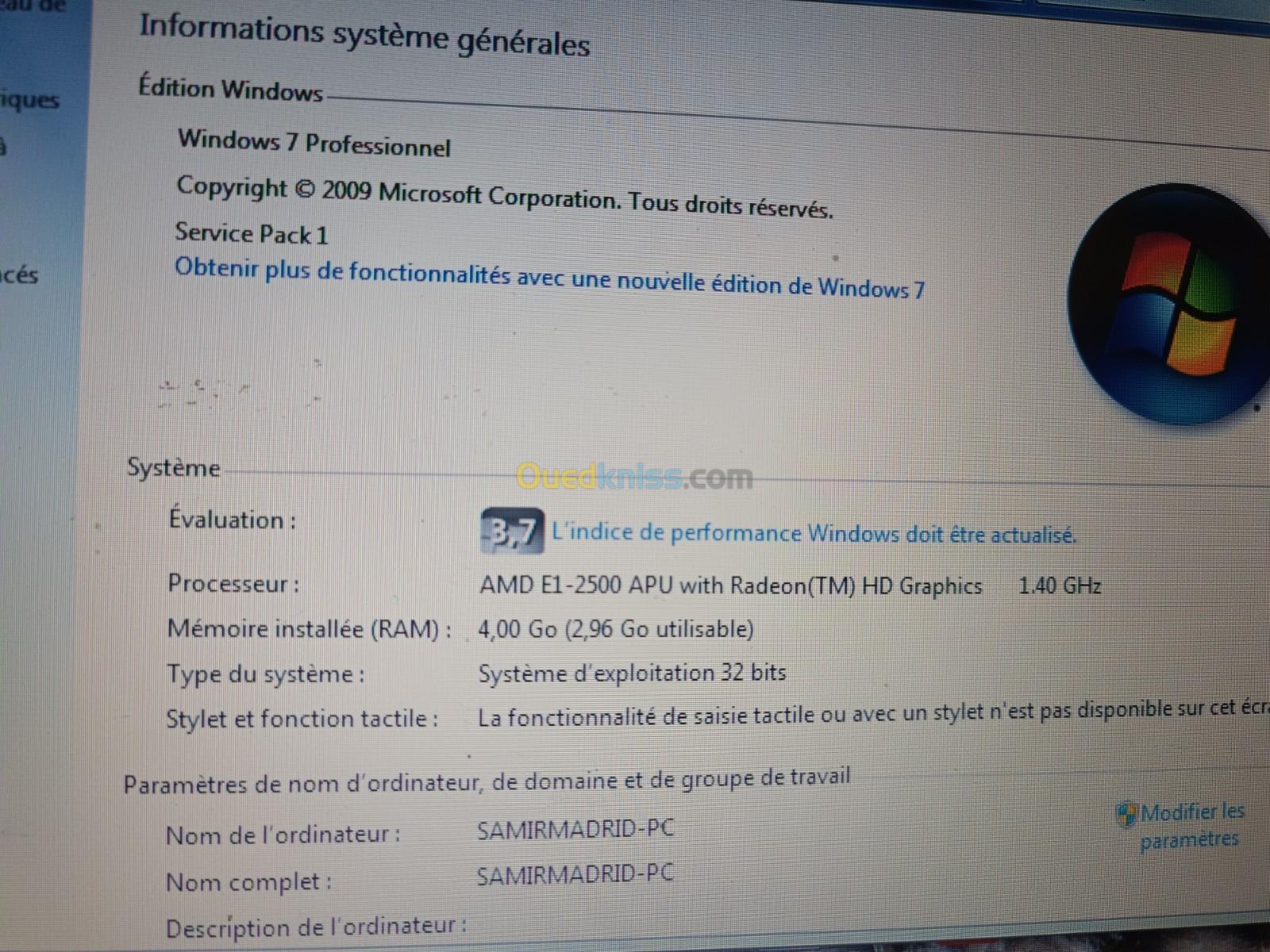The height and width of the screenshot is (952, 1270).
Task: Click the Modifier les paramètres link
Action: point(1191,825)
